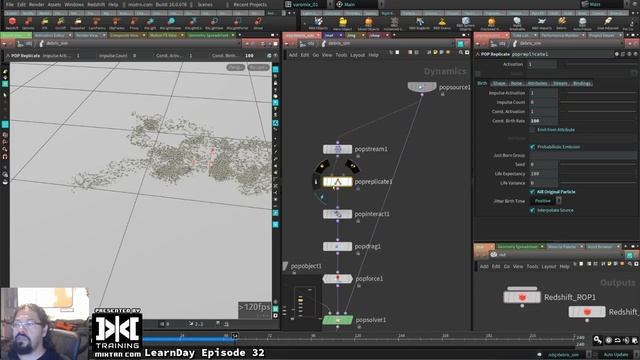Open the Render menu
The width and height of the screenshot is (640, 360).
[x=37, y=4]
